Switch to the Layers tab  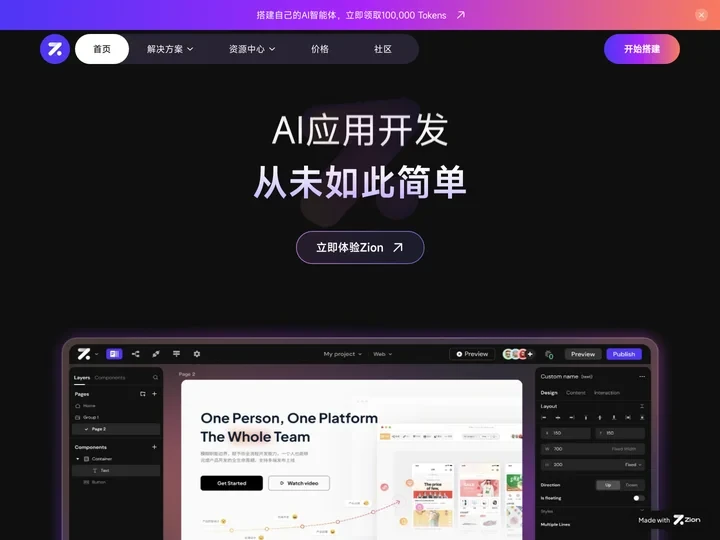82,378
